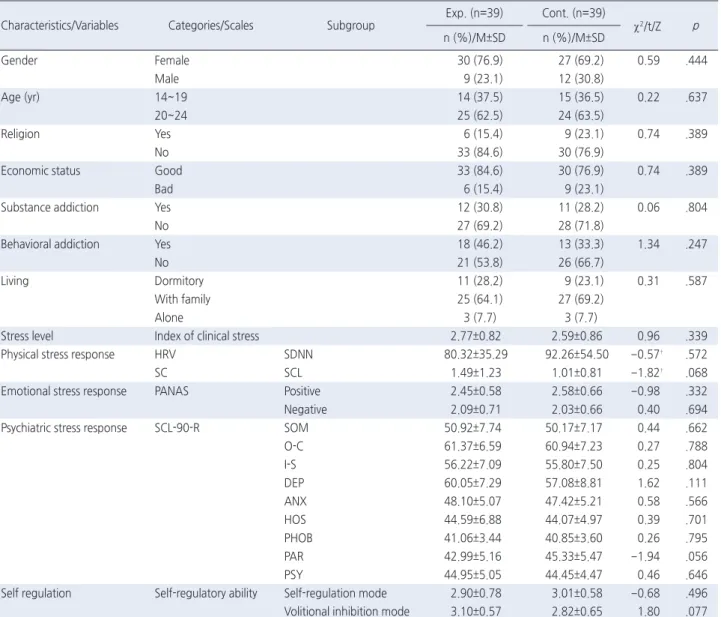Click the Subgroup column header
Viewport: 721px width, 617px height.
click(x=350, y=25)
